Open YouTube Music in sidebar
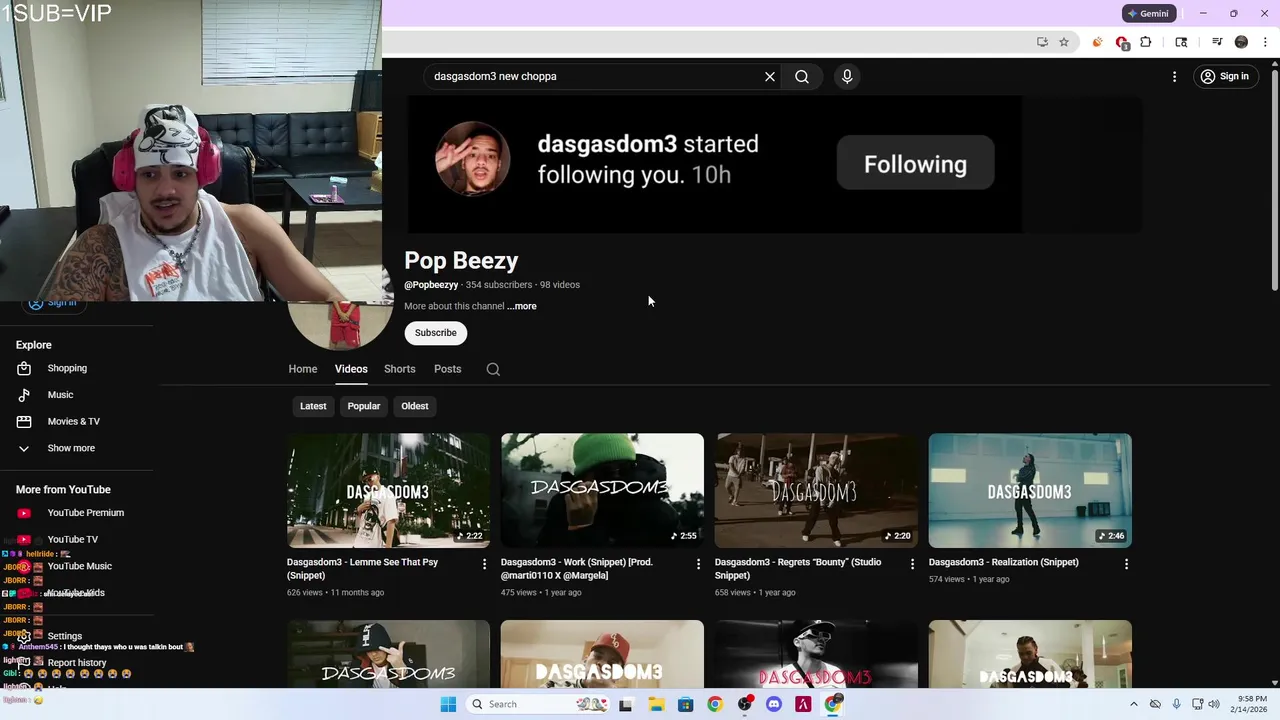1280x720 pixels. click(78, 566)
